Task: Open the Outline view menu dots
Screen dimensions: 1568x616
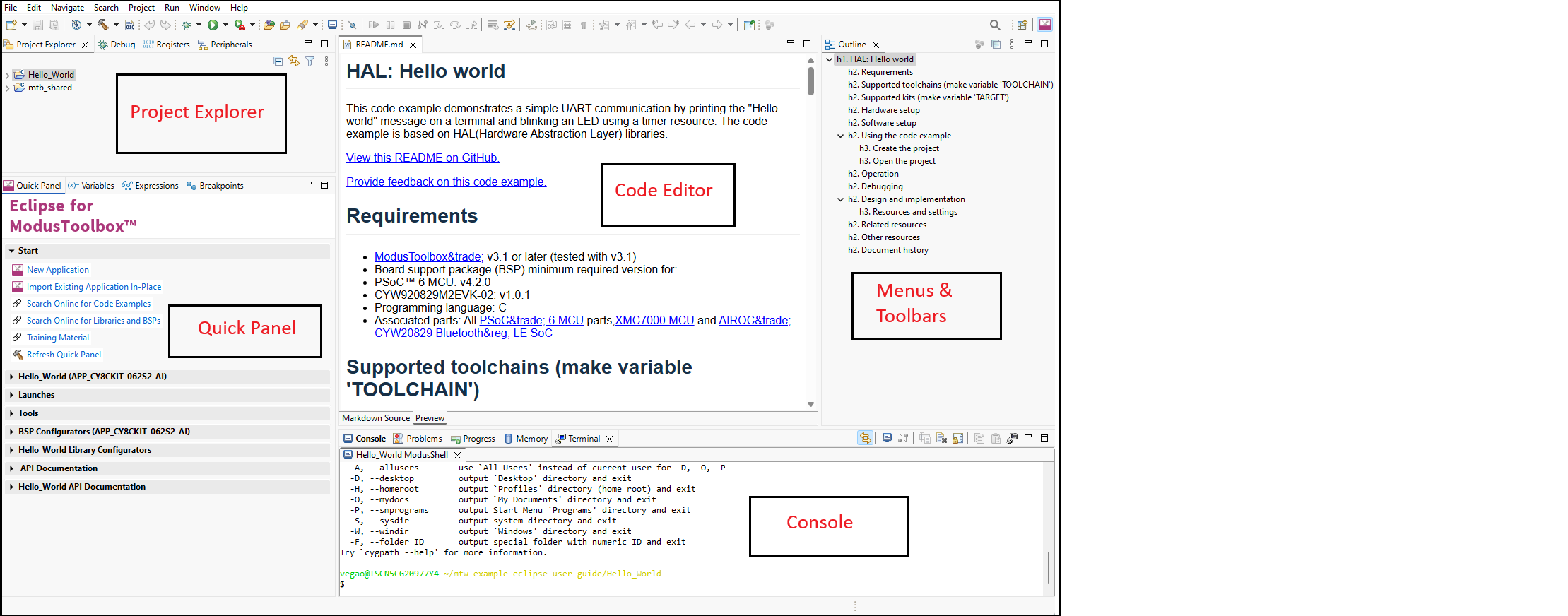Action: (1012, 44)
